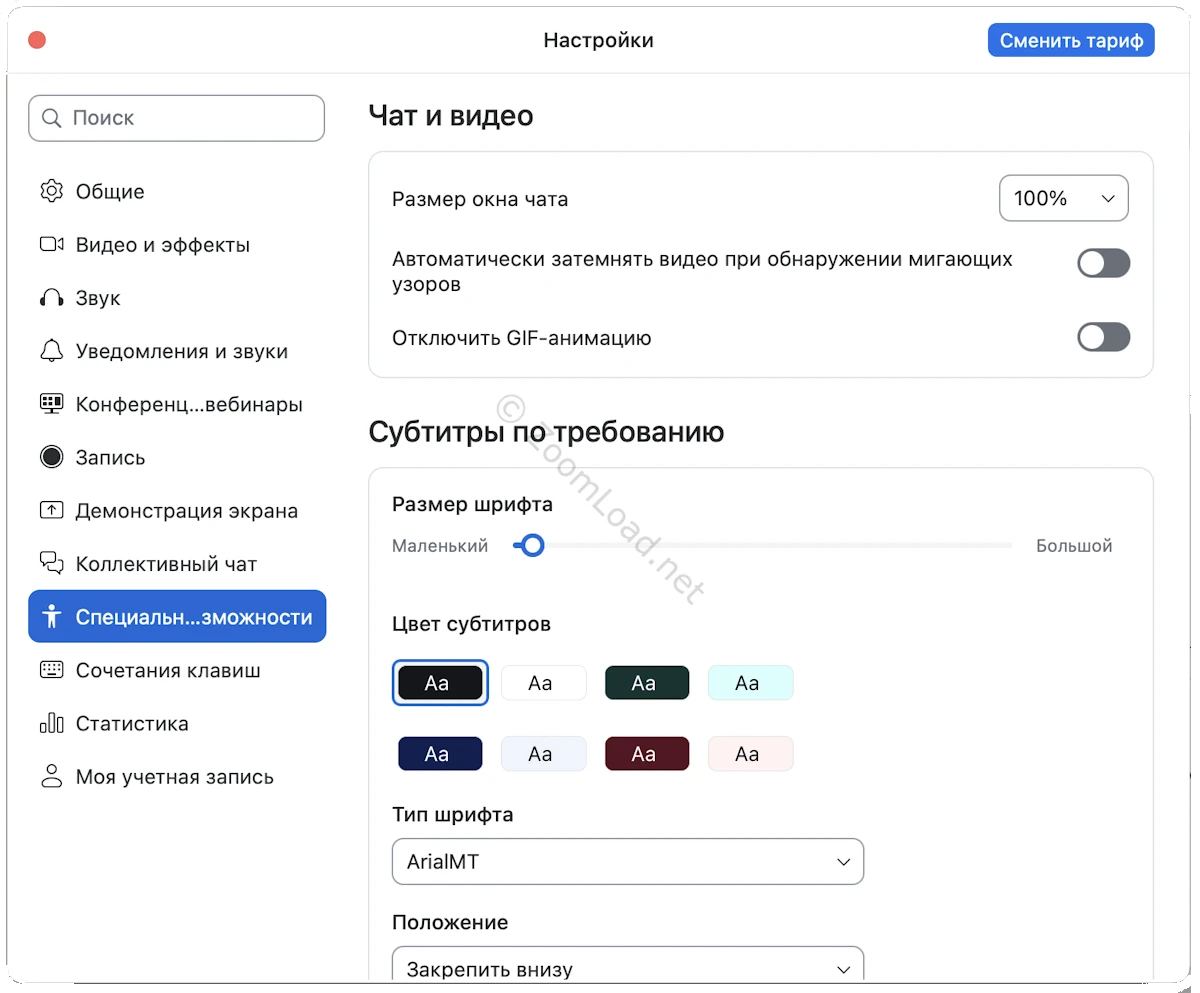Image resolution: width=1200 pixels, height=993 pixels.
Task: Click the bell icon for Уведомления и звуки
Action: coord(51,351)
